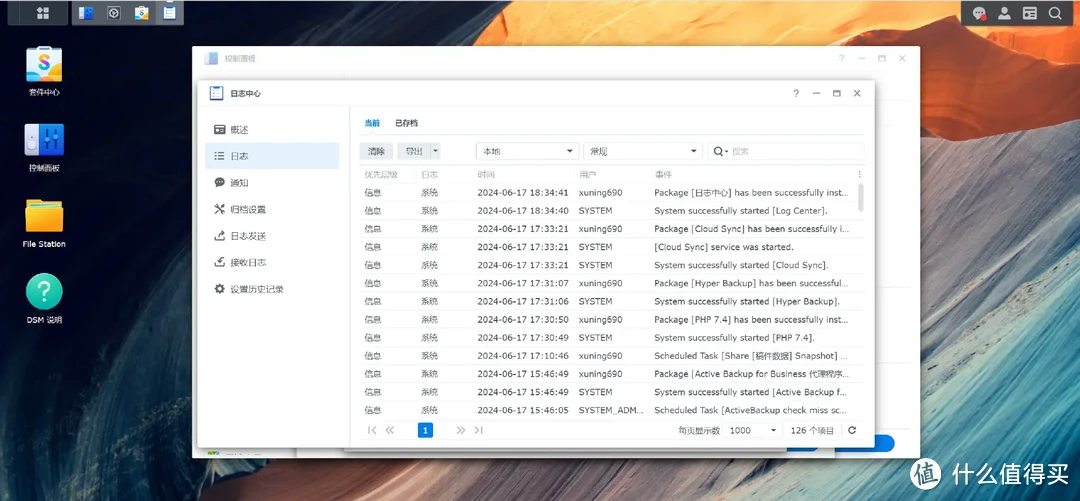
Task: Open the widgets panel icon in top bar
Action: (x=1030, y=14)
